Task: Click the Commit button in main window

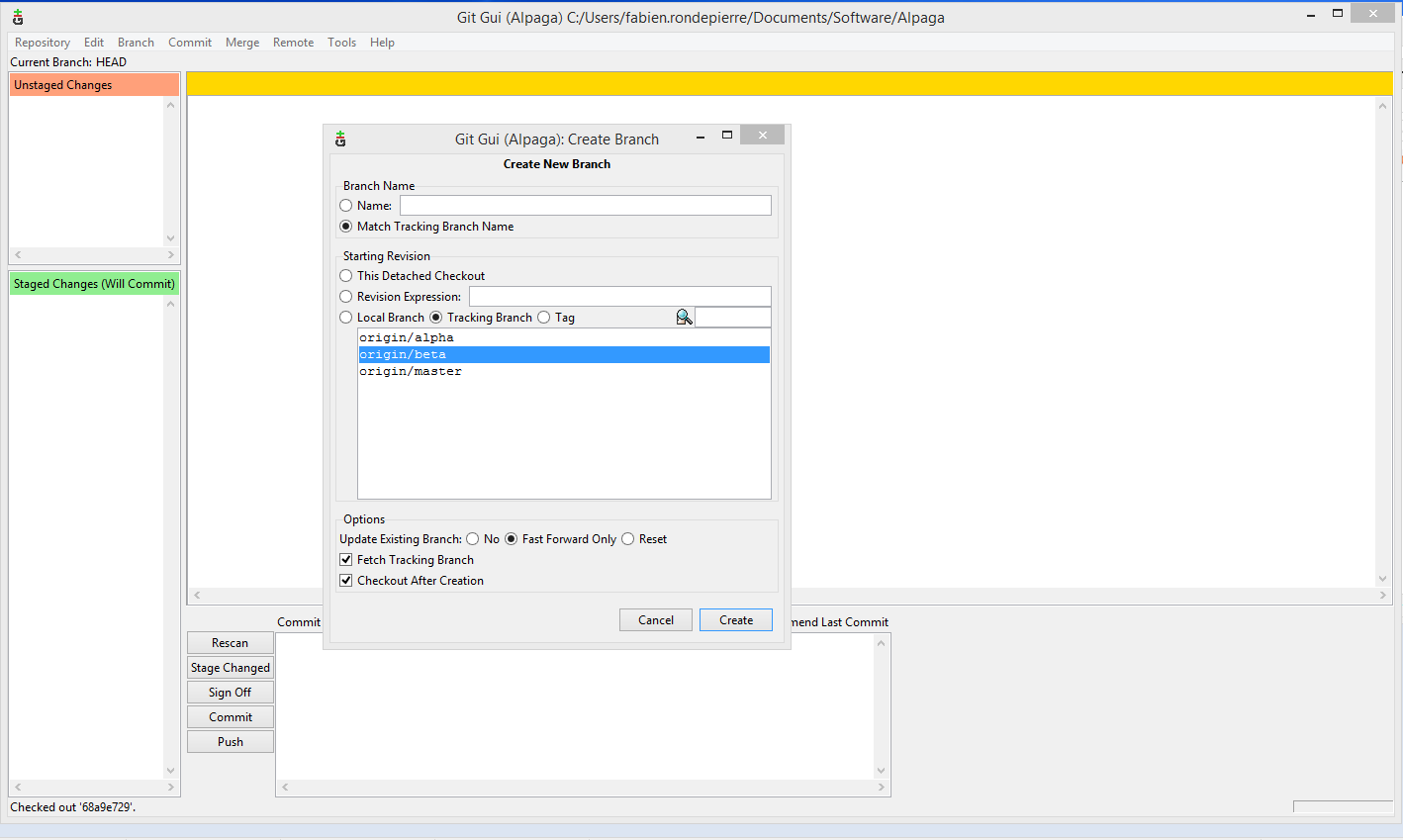Action: 231,717
